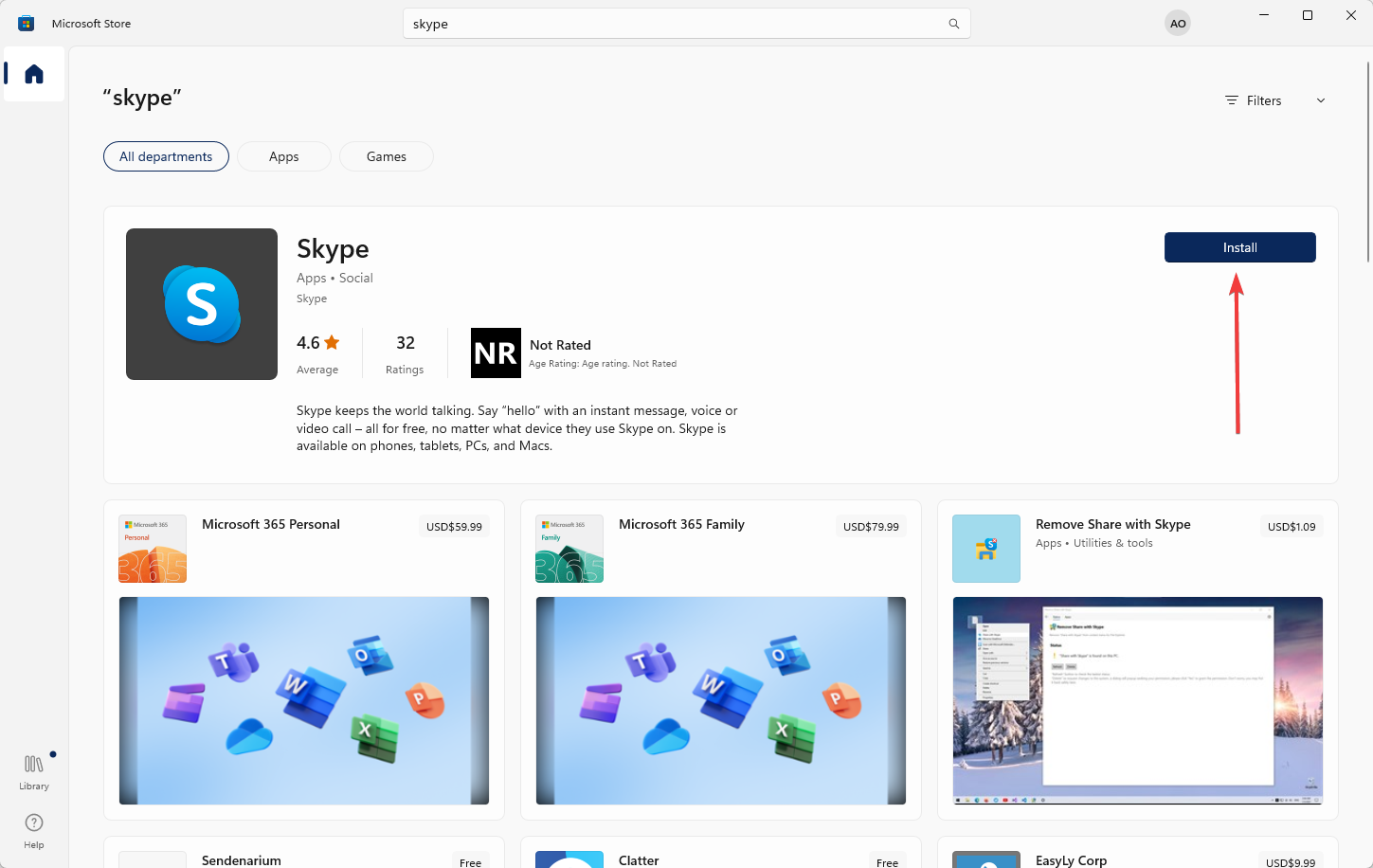
Task: Open Microsoft 365 Personal preview image
Action: click(x=304, y=700)
